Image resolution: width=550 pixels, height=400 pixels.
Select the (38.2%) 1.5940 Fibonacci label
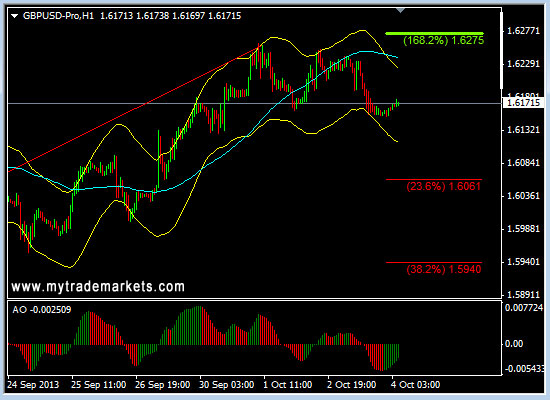coord(444,269)
